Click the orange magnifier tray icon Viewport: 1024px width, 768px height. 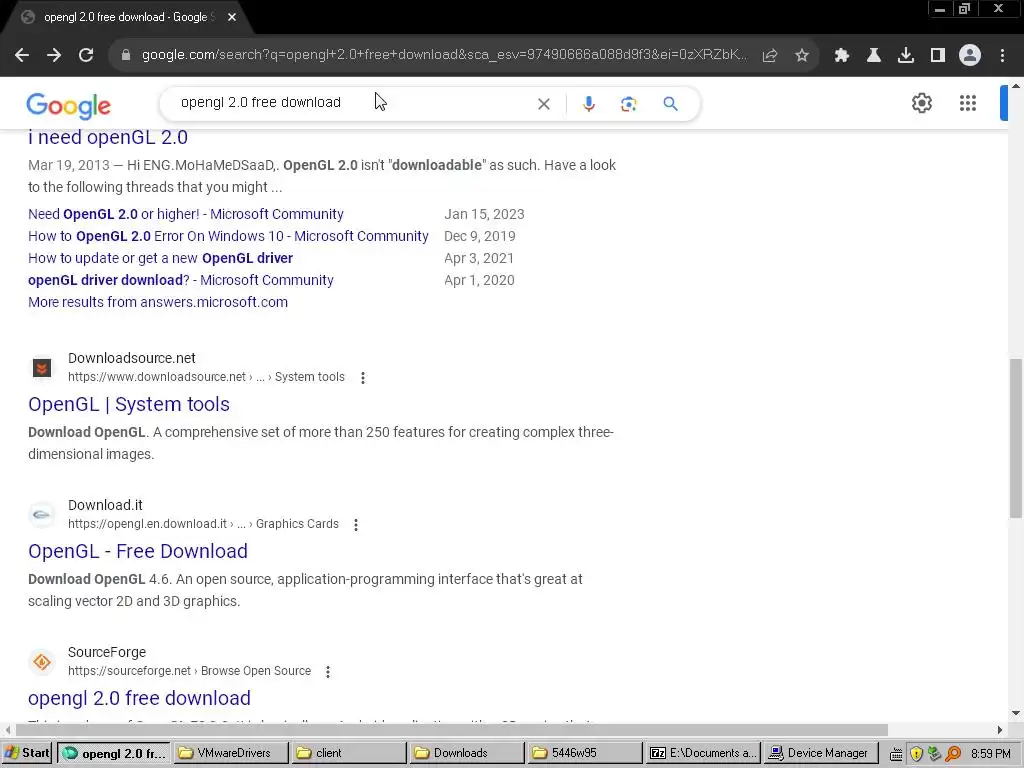(x=953, y=754)
